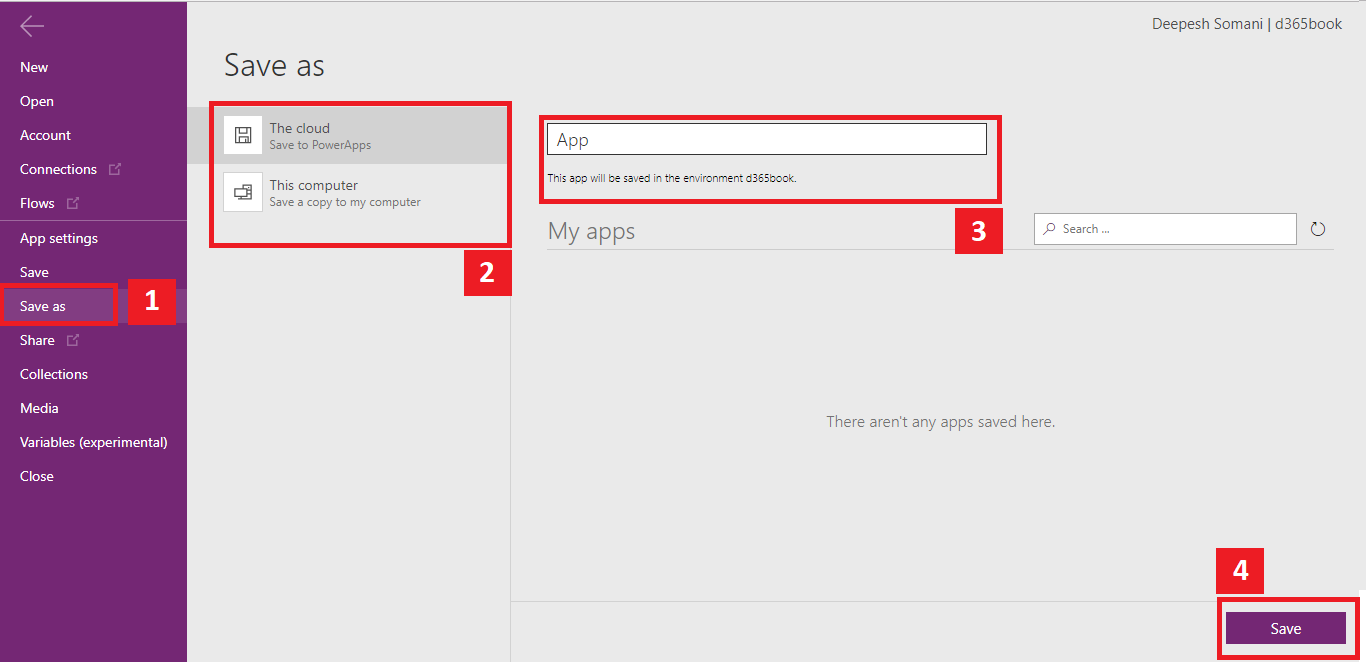Click 'There aren't any apps saved here' text

click(x=940, y=422)
